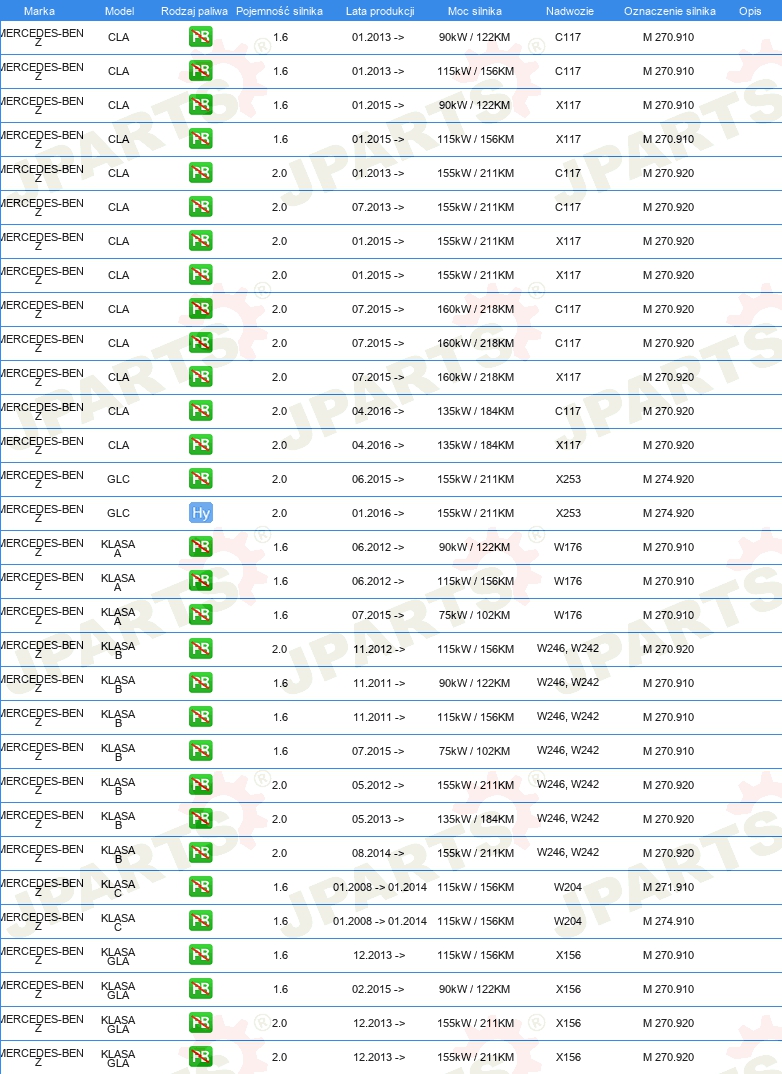Click the Rodzaj paliwa column header
The image size is (782, 1074).
coord(194,11)
